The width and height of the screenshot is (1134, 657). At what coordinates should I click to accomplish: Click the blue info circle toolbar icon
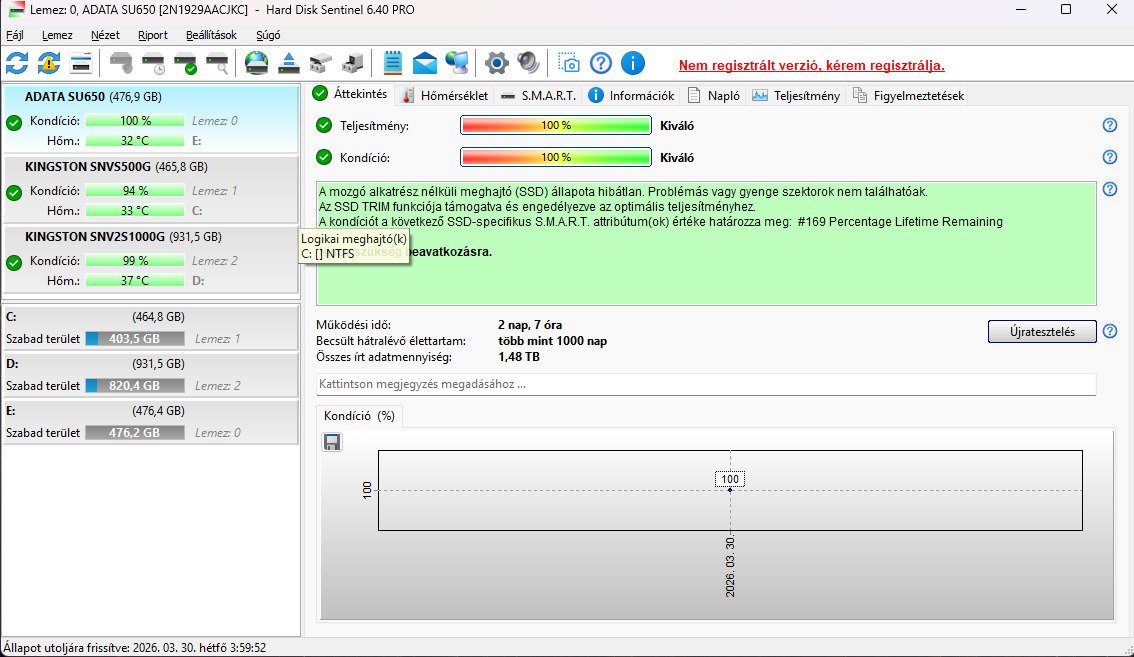pos(632,64)
